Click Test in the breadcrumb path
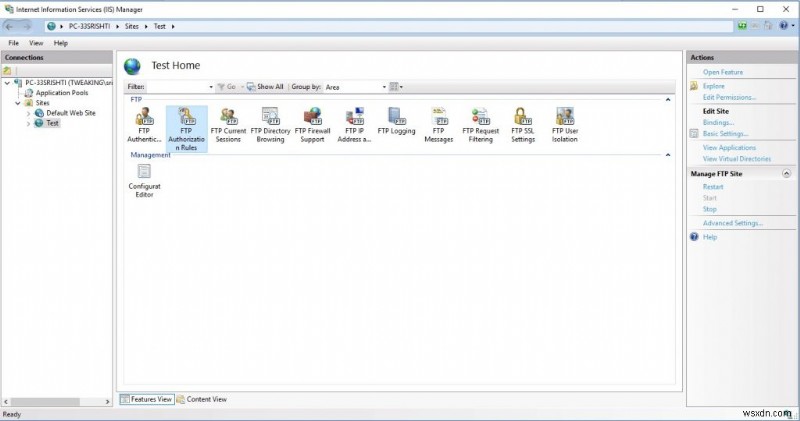Viewport: 800px width, 421px height. tap(160, 26)
